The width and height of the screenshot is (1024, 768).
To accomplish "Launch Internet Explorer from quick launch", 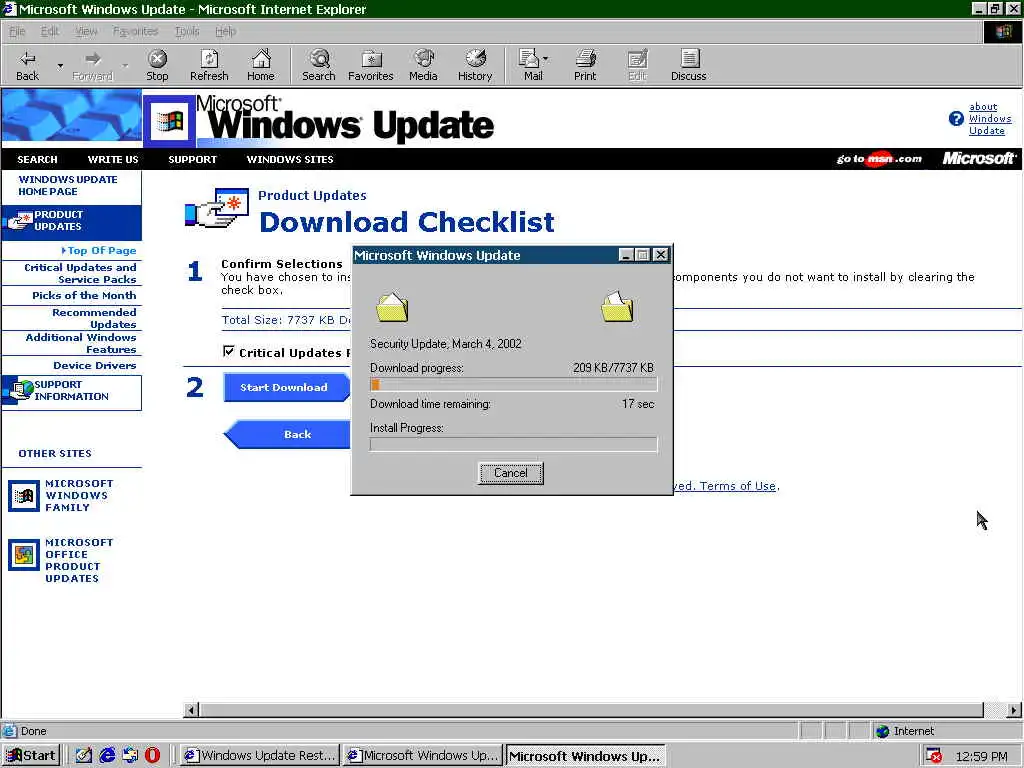I will tap(106, 756).
